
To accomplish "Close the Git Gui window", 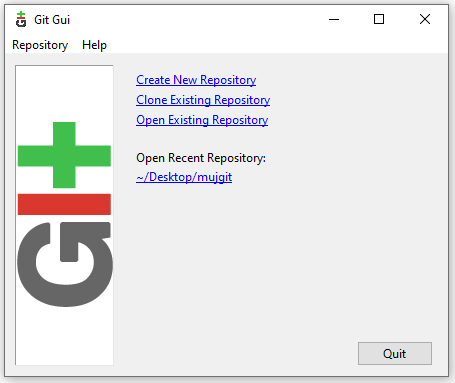I will pos(425,19).
